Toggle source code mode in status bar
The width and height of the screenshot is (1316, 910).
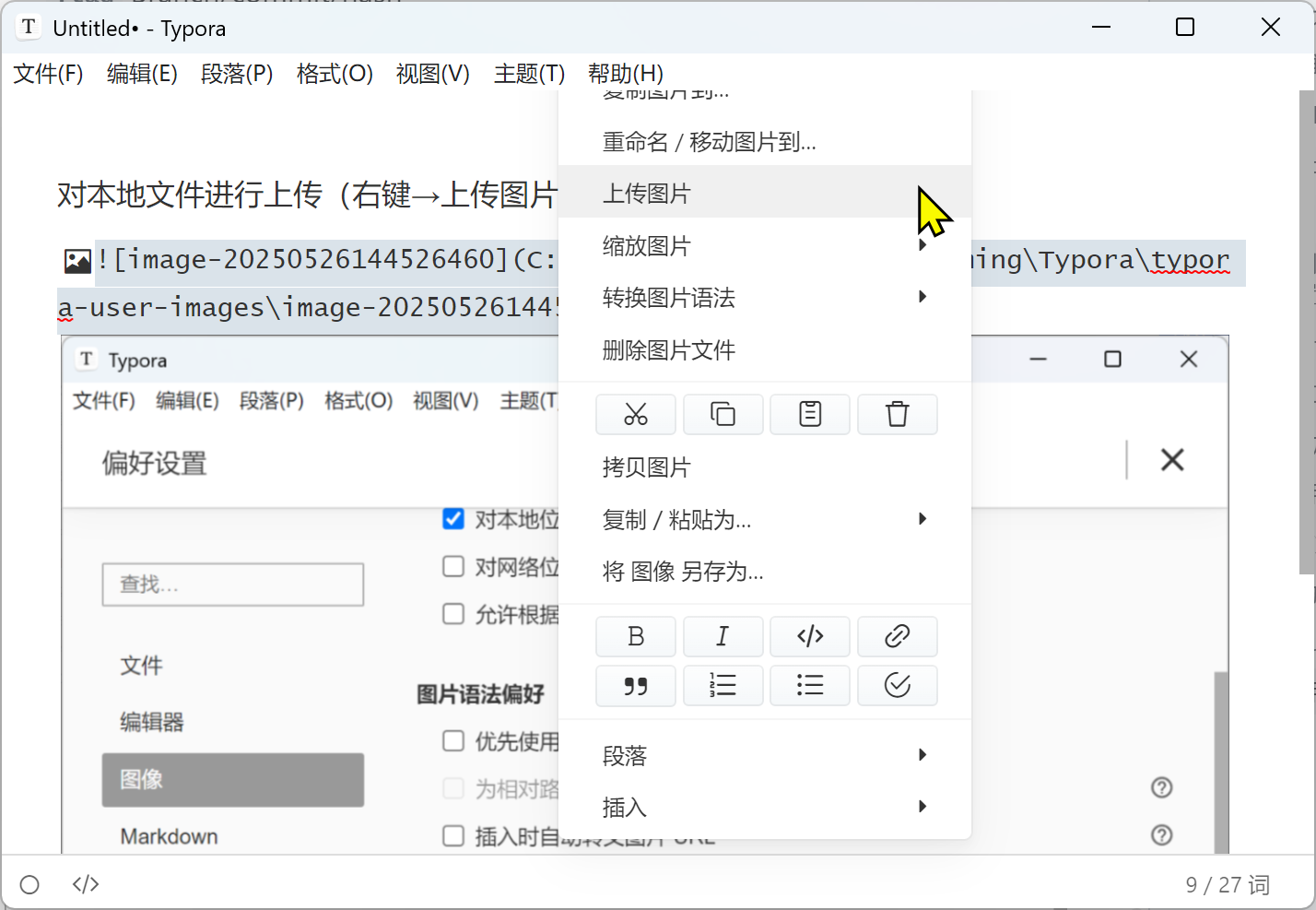pos(86,885)
